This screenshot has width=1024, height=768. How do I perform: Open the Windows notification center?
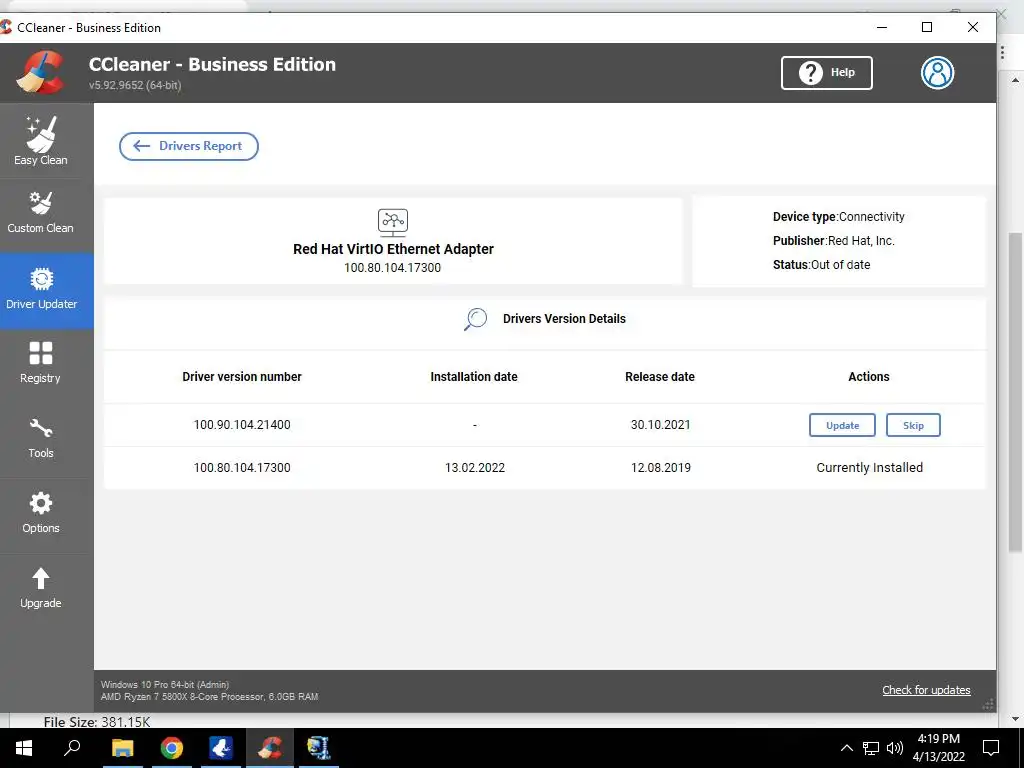coord(991,748)
